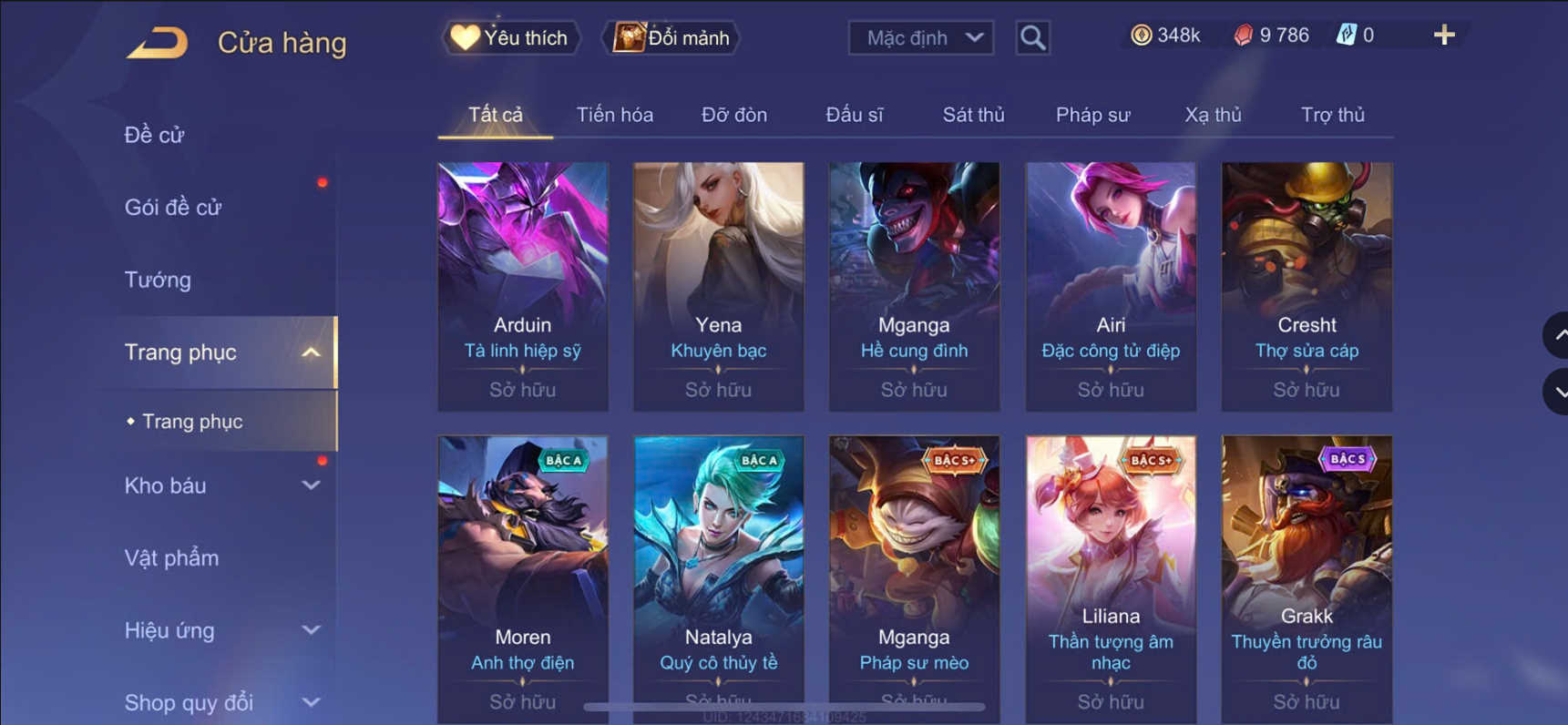Click the red ruby currency icon

(1243, 35)
